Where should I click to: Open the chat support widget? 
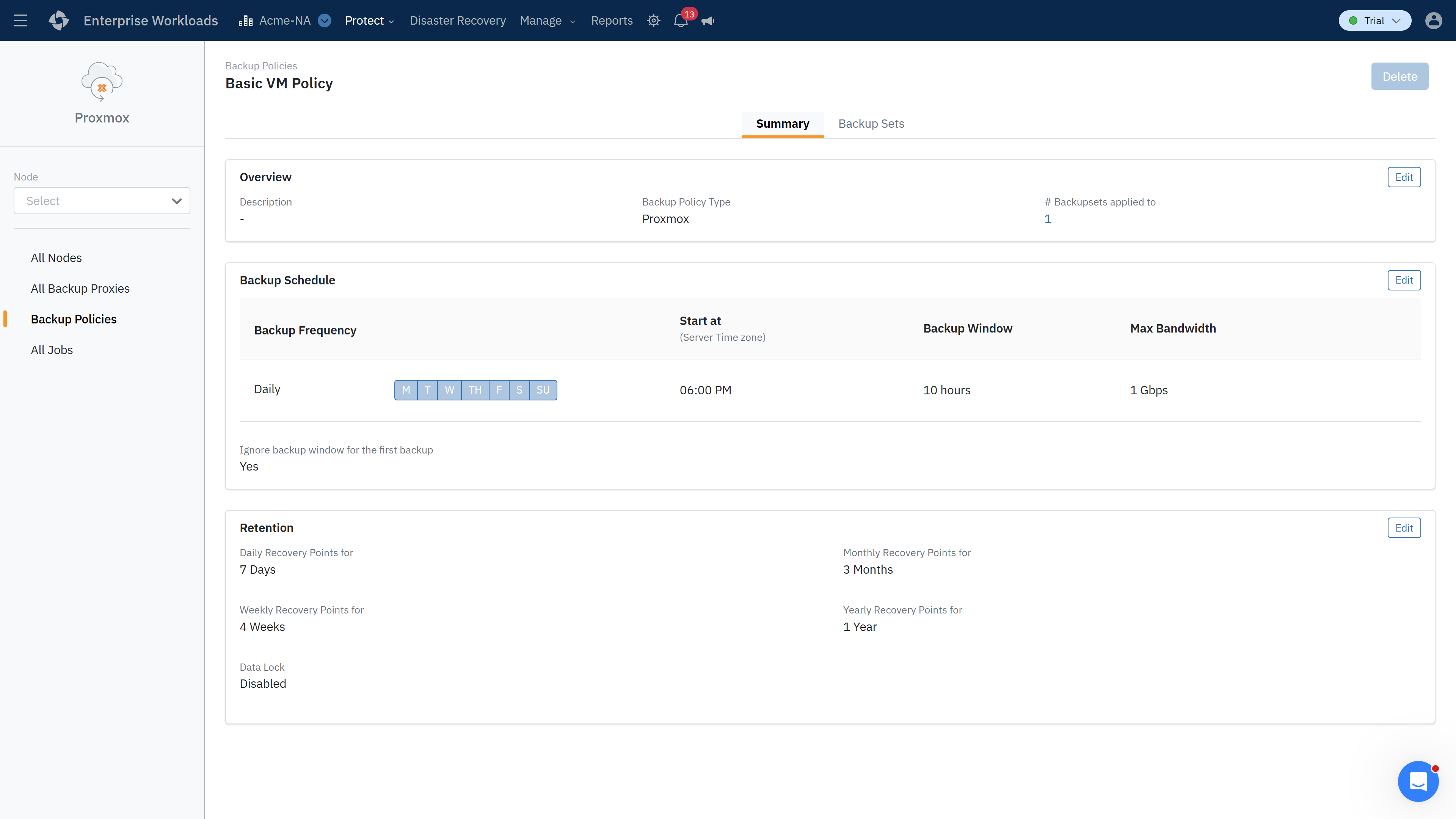1418,781
